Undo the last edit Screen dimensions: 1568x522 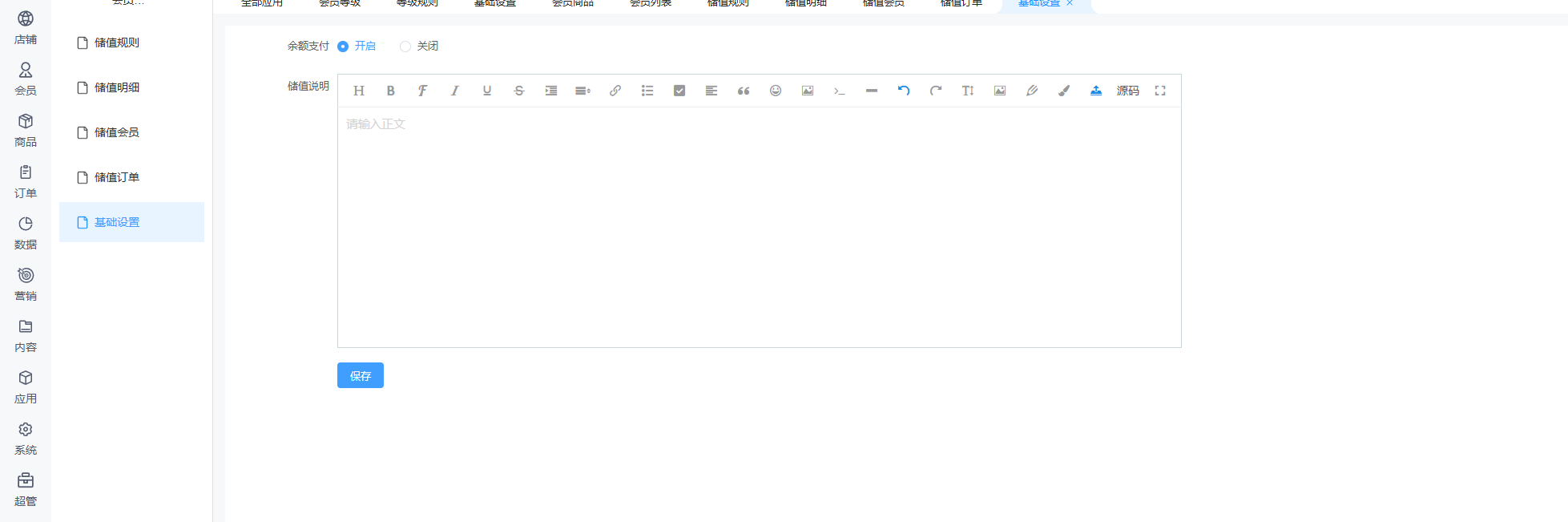tap(904, 91)
